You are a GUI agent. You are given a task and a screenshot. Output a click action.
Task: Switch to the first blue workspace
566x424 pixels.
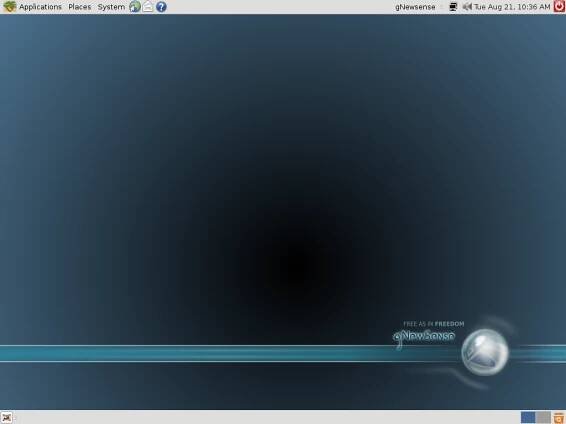(x=528, y=418)
